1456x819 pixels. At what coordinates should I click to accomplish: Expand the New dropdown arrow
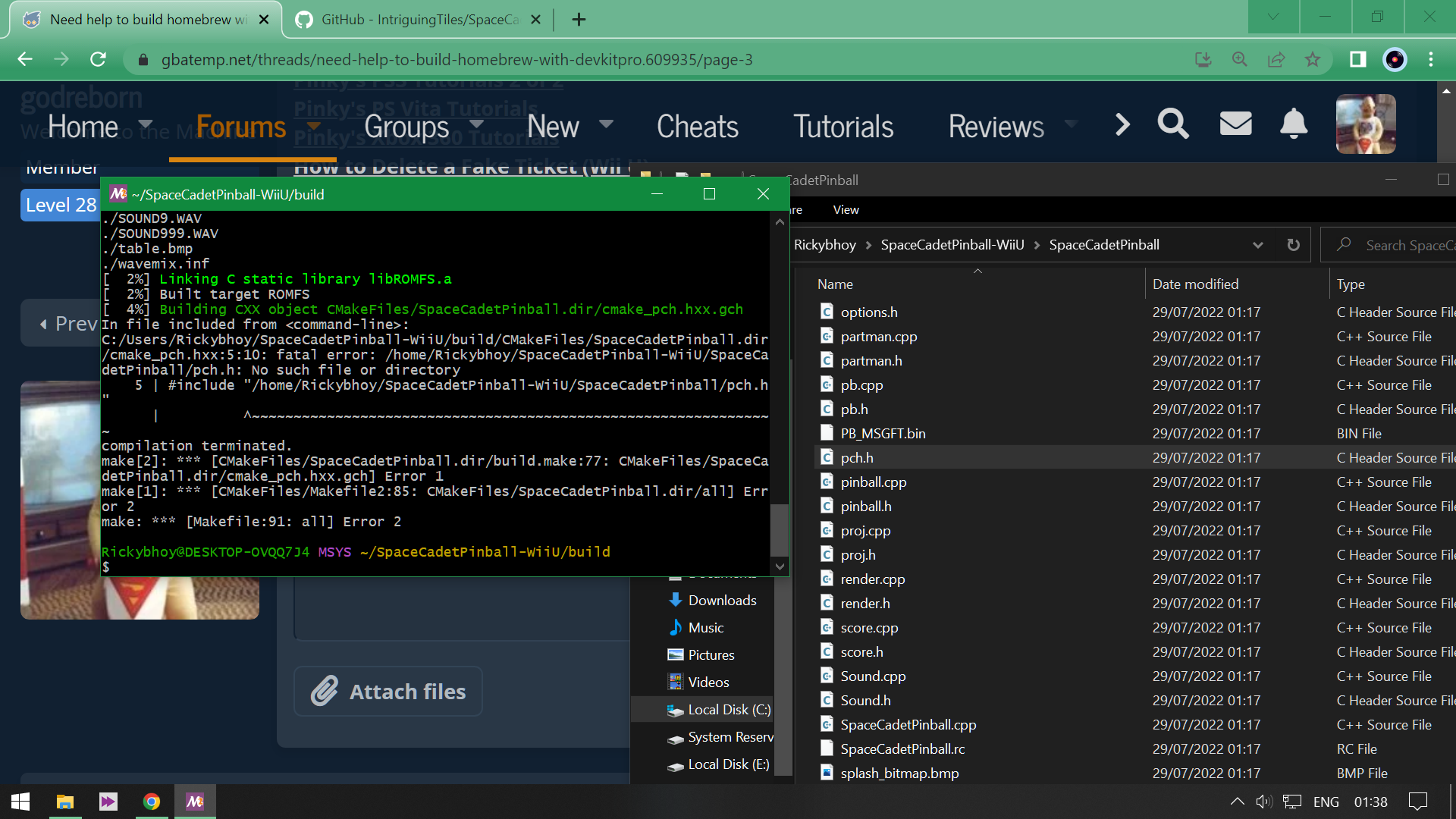(x=606, y=124)
